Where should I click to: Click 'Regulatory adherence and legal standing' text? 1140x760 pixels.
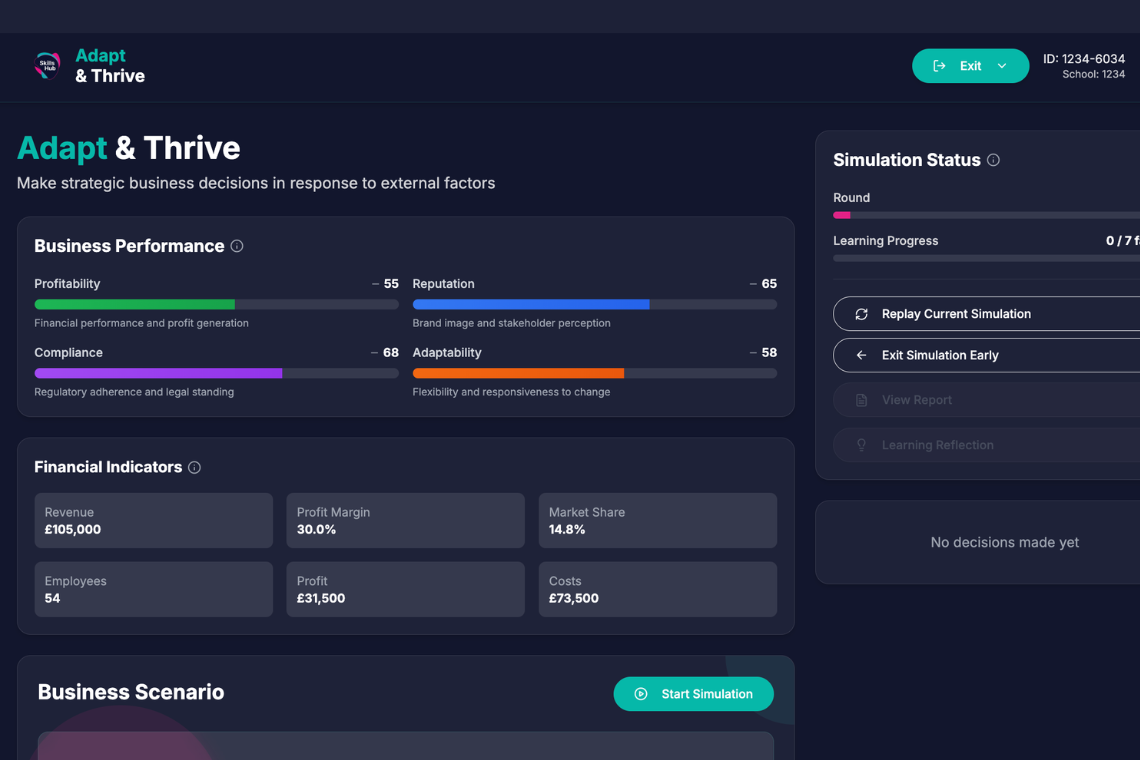coord(134,392)
